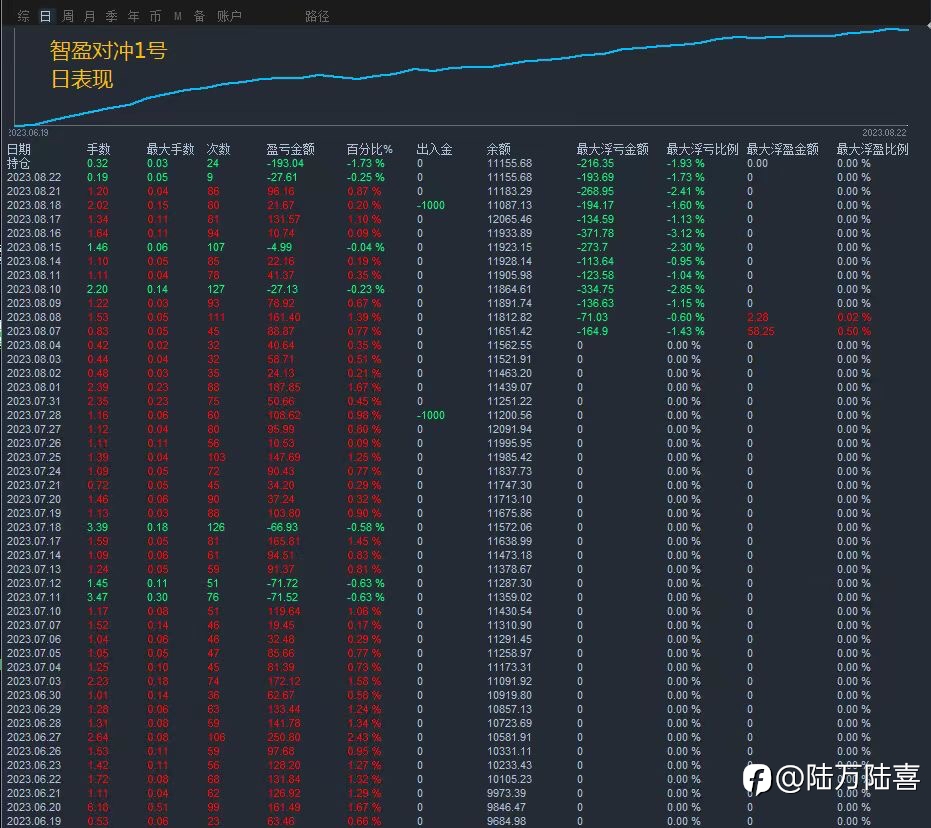Click max floating profit ratio 0.50 %
Viewport: 931px width, 828px height.
click(854, 331)
